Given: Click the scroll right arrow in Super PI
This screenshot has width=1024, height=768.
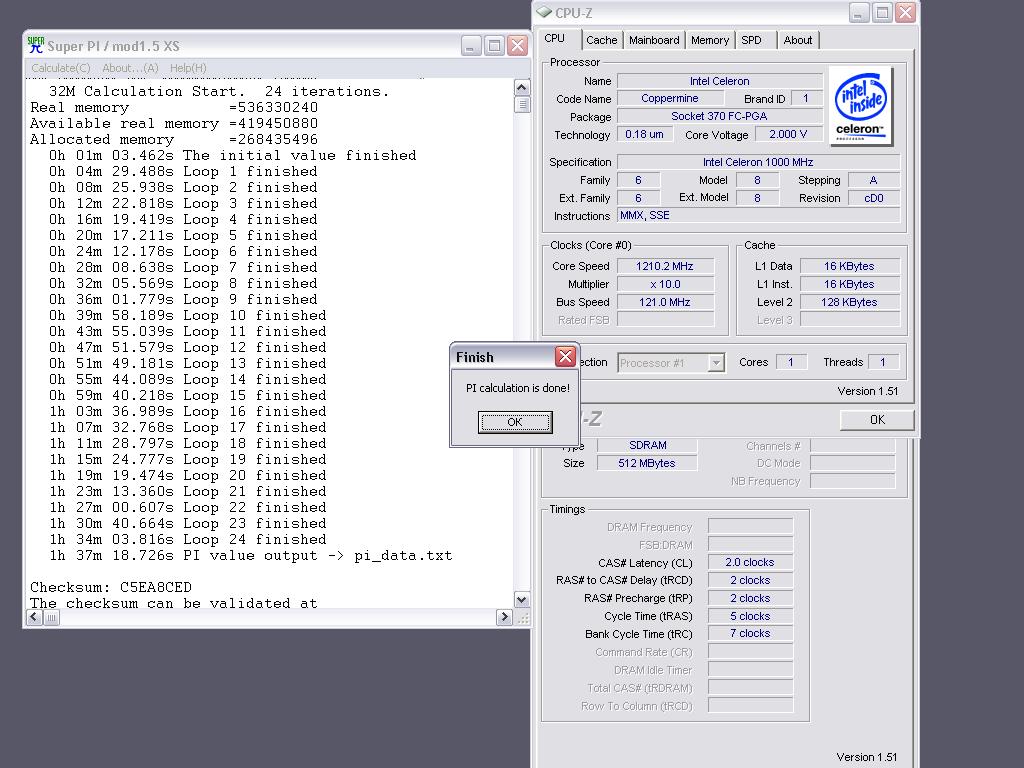Looking at the screenshot, I should [x=504, y=617].
